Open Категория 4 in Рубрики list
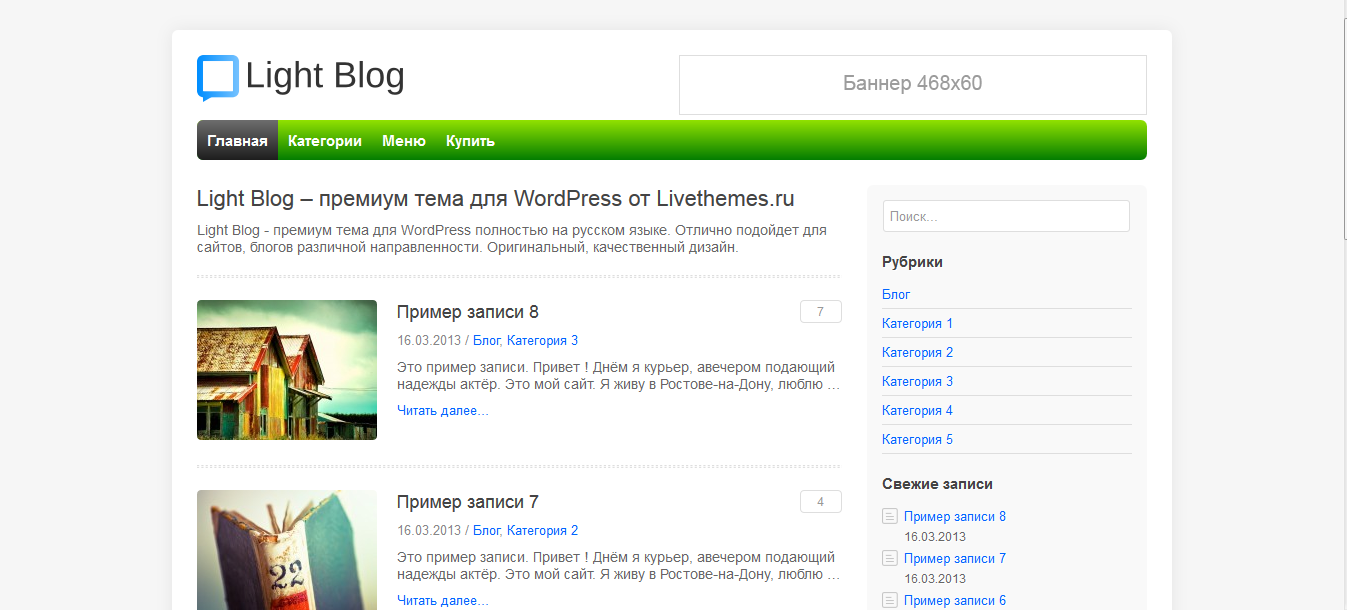This screenshot has height=610, width=1347. coord(917,410)
